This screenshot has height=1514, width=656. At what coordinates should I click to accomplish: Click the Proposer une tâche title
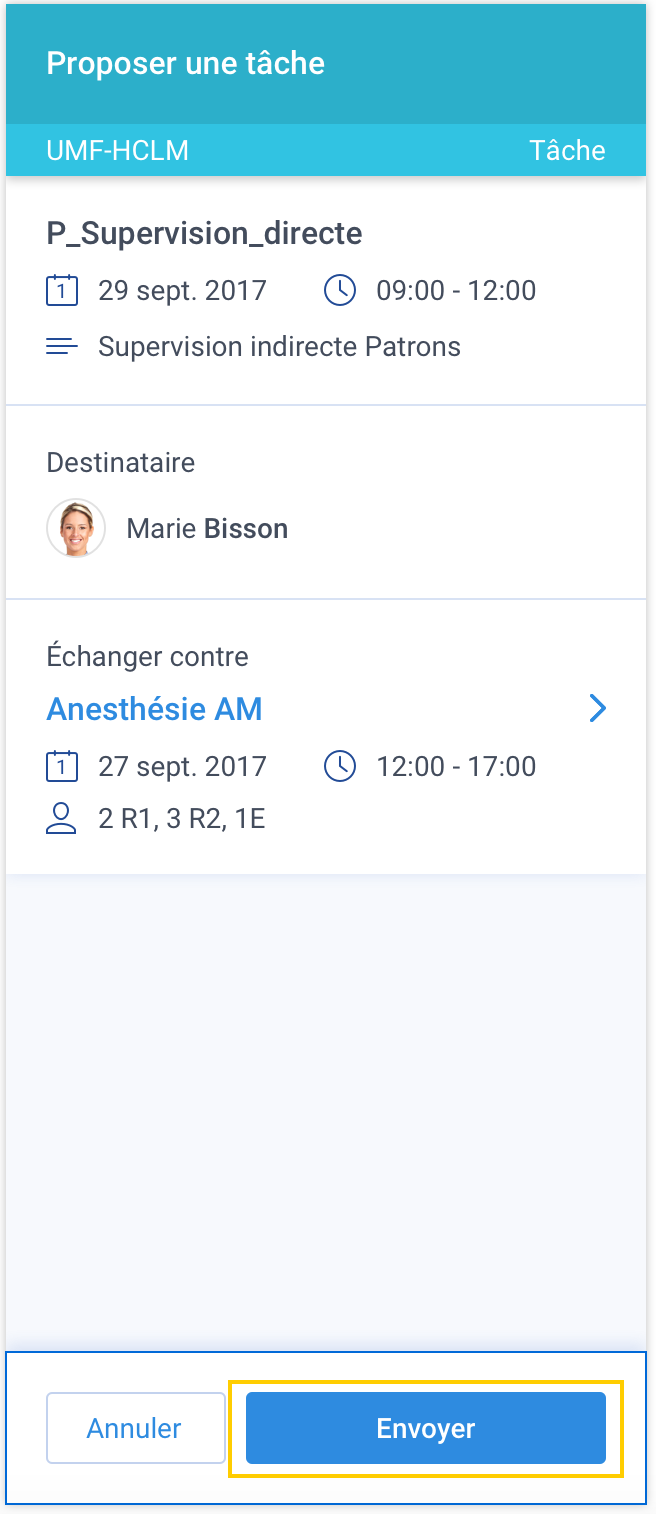(x=186, y=63)
